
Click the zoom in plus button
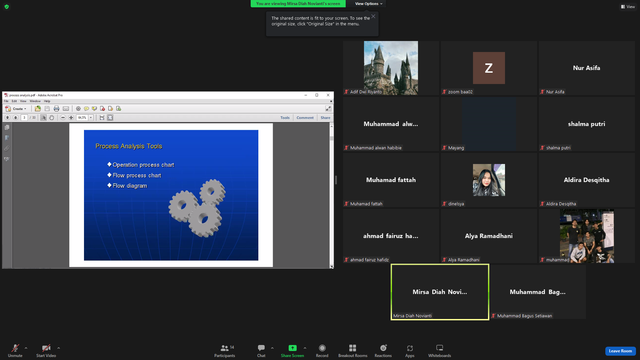[x=71, y=118]
